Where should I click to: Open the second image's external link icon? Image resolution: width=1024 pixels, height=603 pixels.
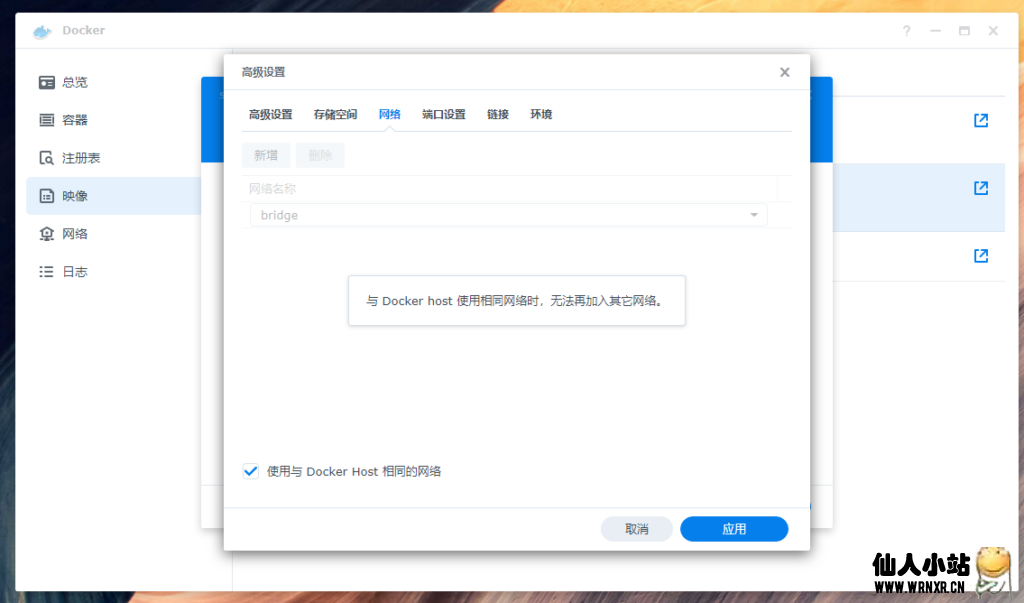981,188
